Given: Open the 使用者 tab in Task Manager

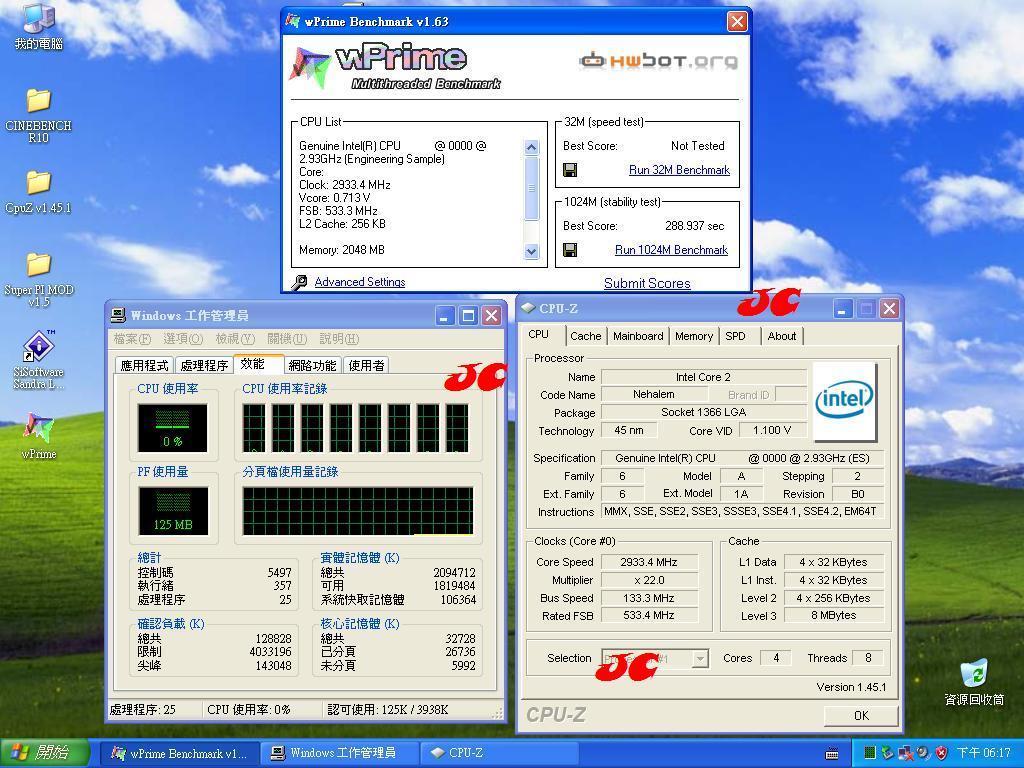Looking at the screenshot, I should [x=366, y=365].
